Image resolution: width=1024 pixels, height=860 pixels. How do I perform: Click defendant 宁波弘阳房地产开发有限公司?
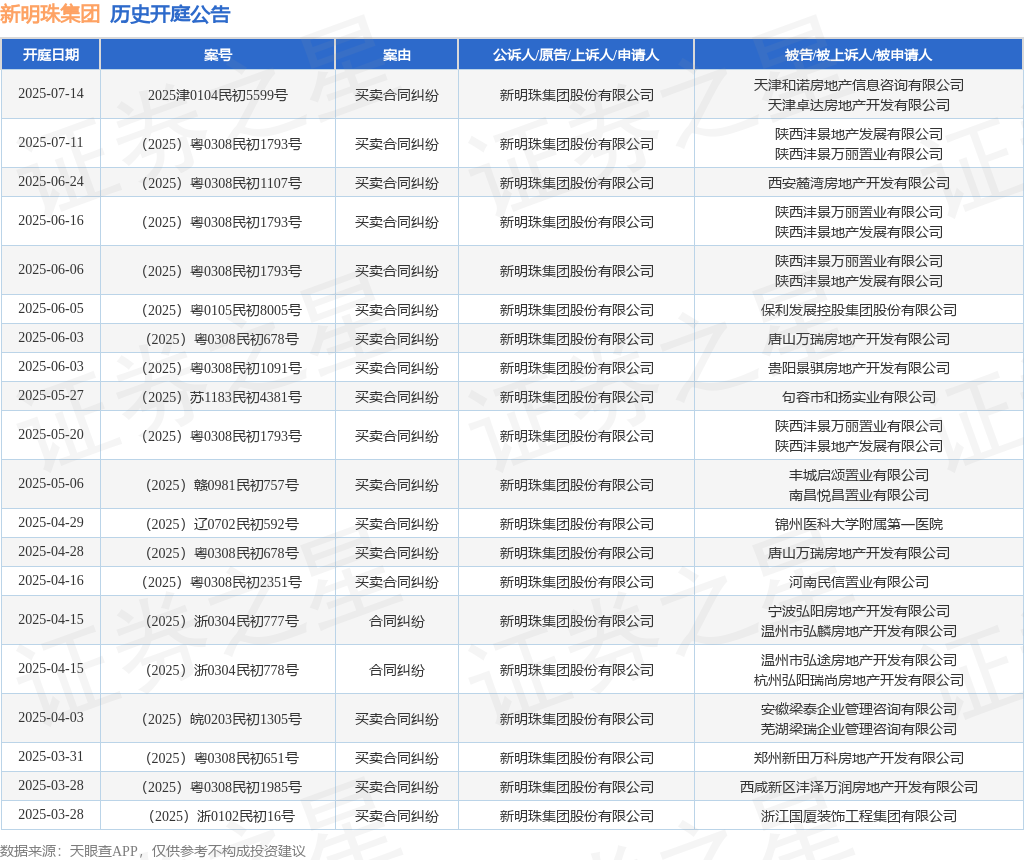(858, 611)
